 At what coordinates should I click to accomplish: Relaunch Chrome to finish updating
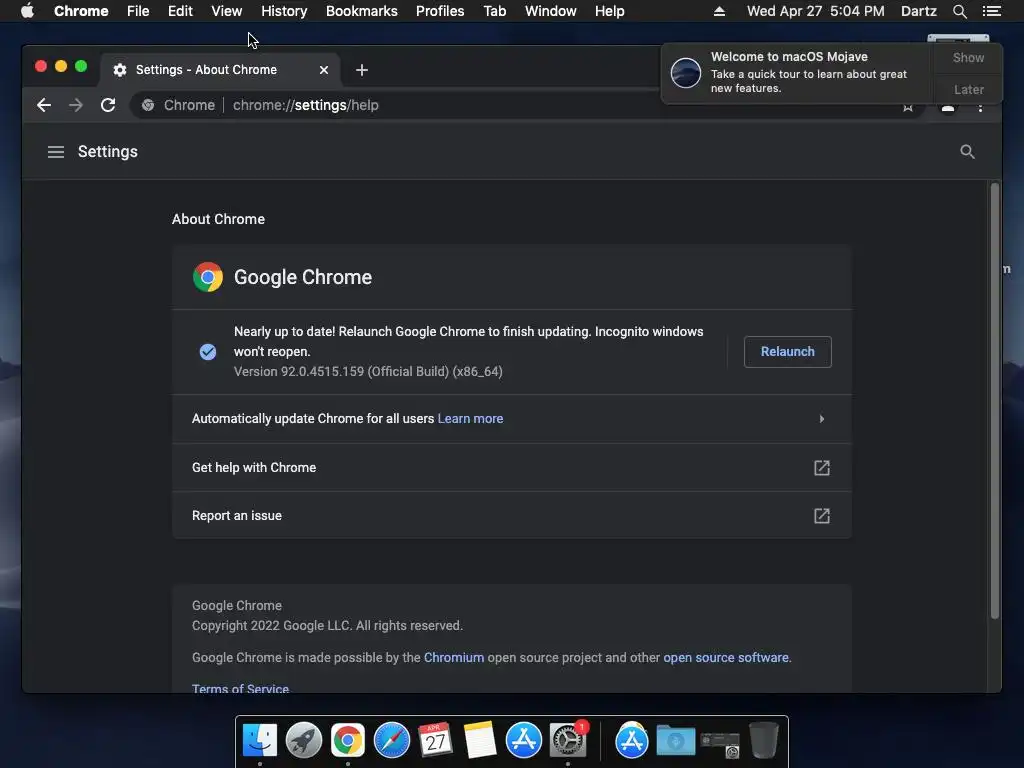(788, 352)
